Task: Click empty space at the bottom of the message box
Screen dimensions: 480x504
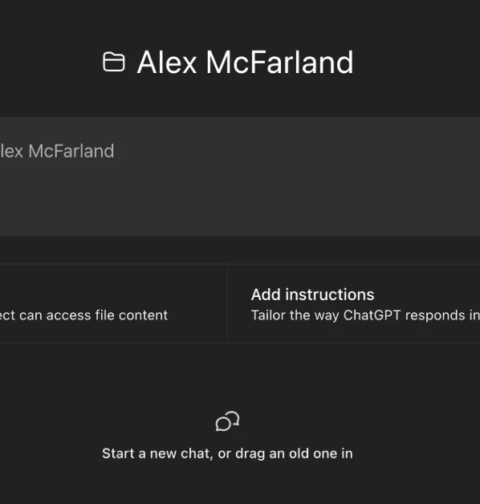Action: pos(240,213)
